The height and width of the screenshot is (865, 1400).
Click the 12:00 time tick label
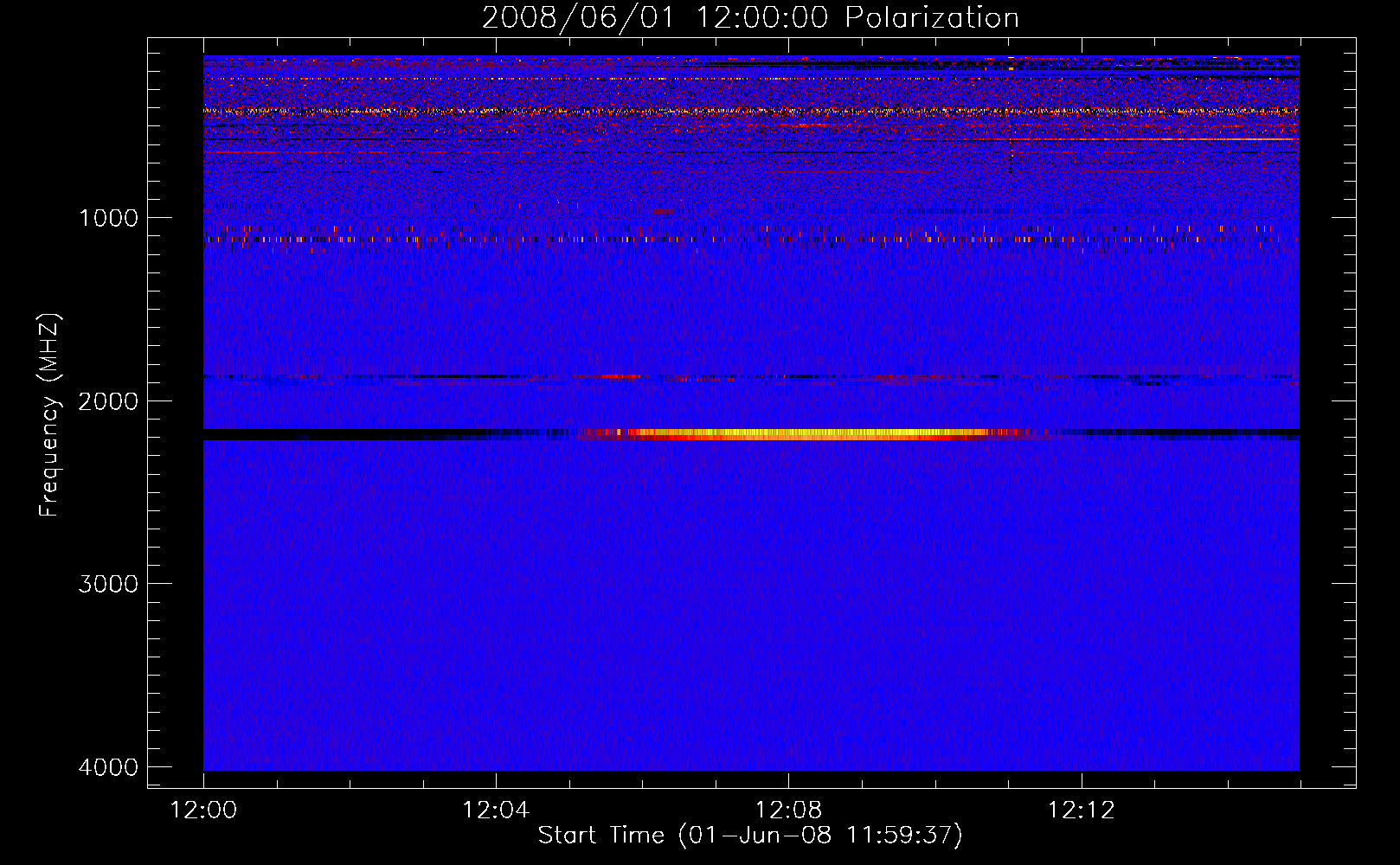click(203, 811)
